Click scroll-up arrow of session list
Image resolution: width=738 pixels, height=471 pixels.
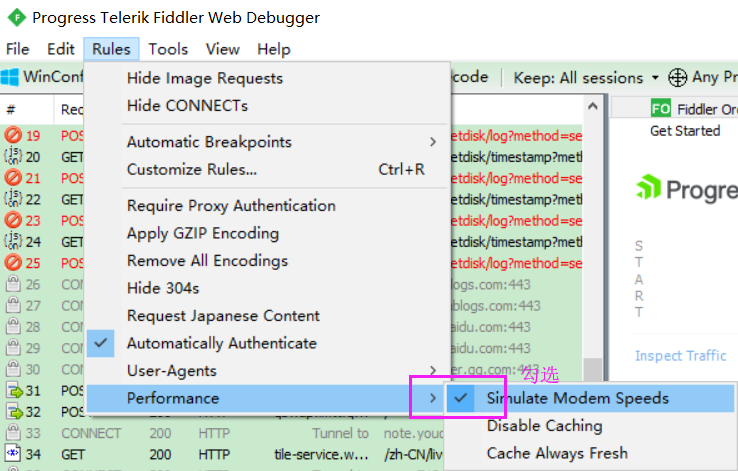(593, 106)
